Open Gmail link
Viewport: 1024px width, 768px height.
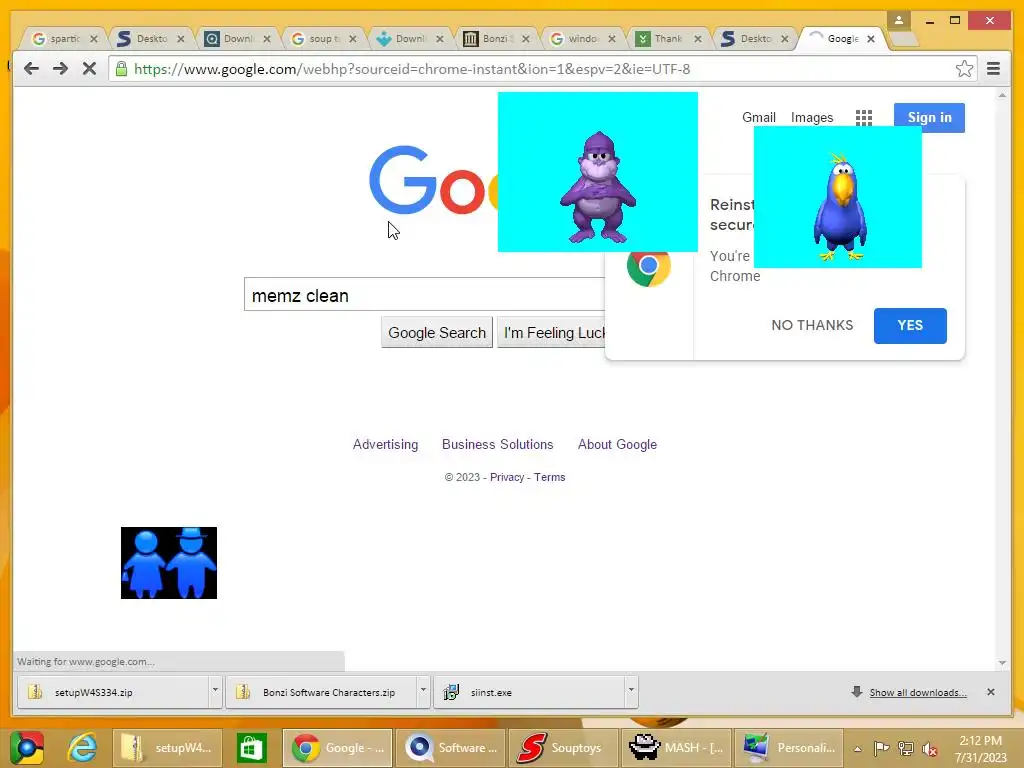758,118
